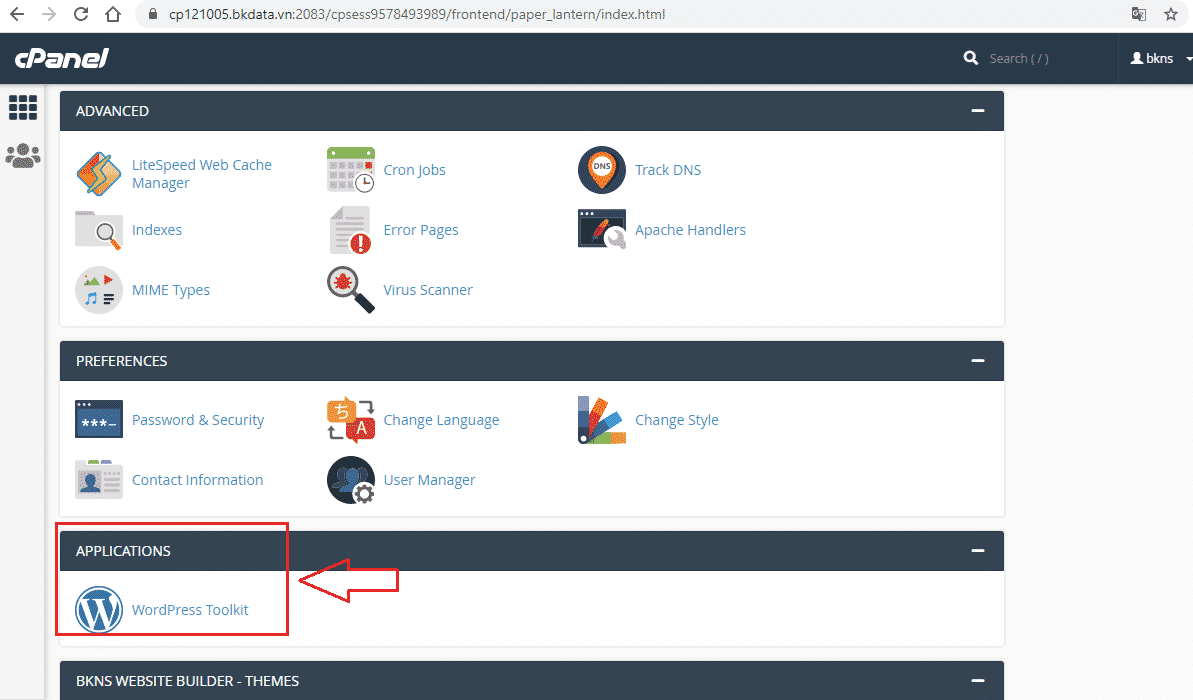The height and width of the screenshot is (700, 1193).
Task: Open the Change Style link
Action: coord(676,420)
